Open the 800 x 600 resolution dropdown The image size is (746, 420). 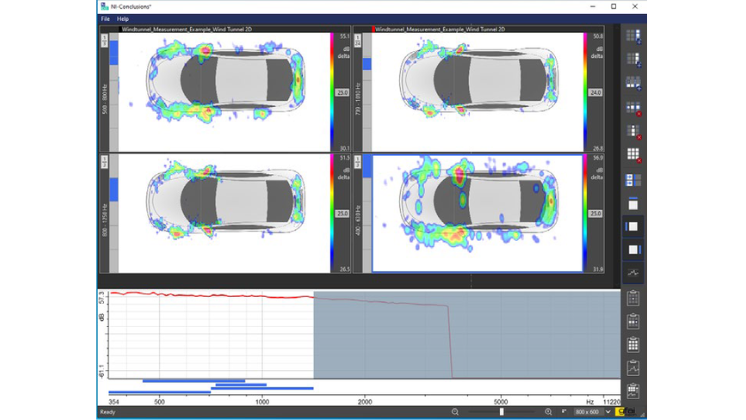[x=586, y=412]
